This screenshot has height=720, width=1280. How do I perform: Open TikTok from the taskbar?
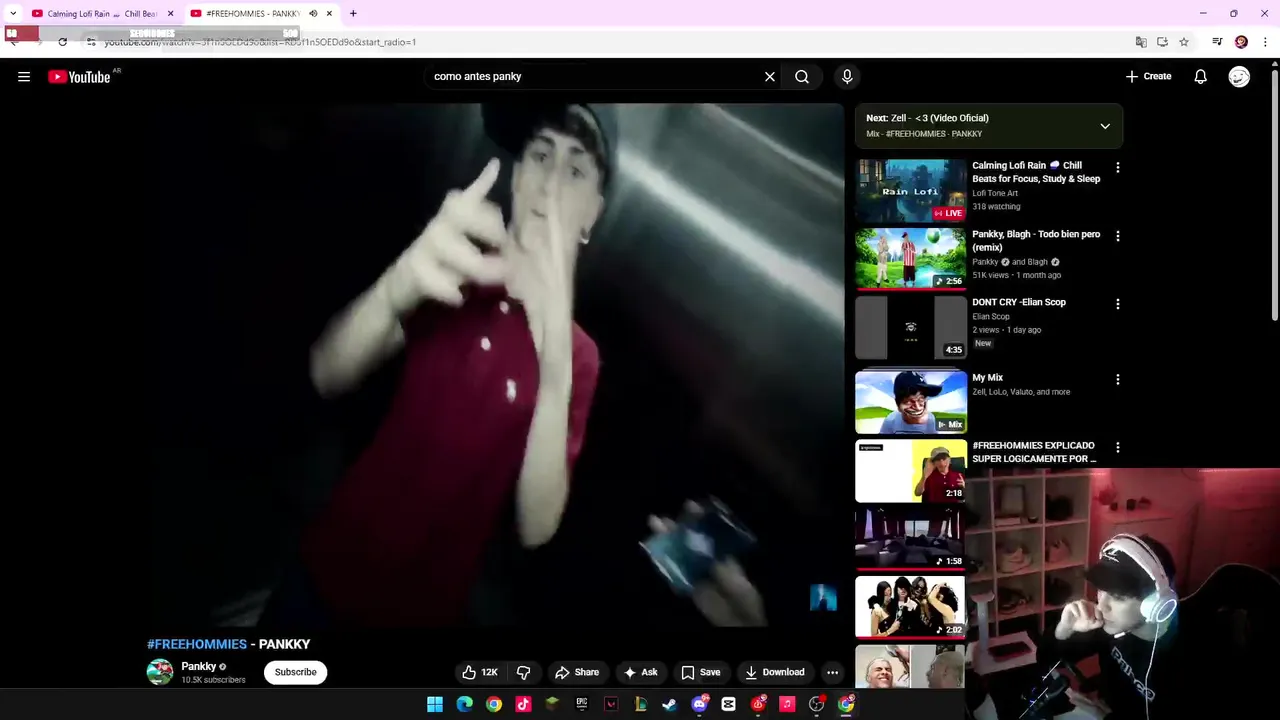click(523, 704)
